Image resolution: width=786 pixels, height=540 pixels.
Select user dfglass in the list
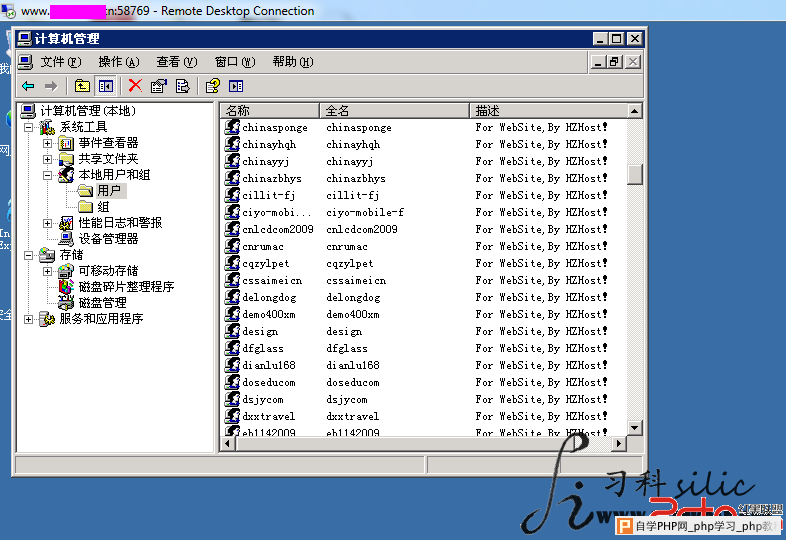(x=263, y=348)
